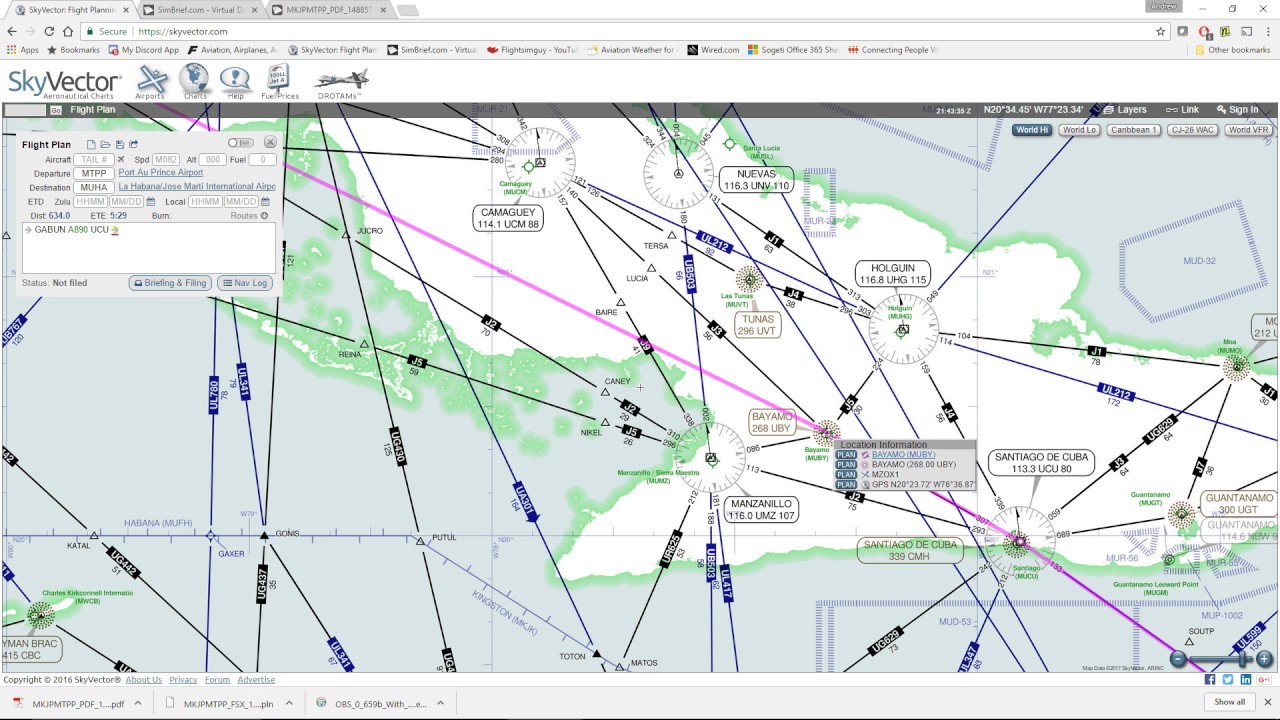Open the Nav Log button
This screenshot has width=1280, height=720.
pyautogui.click(x=245, y=283)
